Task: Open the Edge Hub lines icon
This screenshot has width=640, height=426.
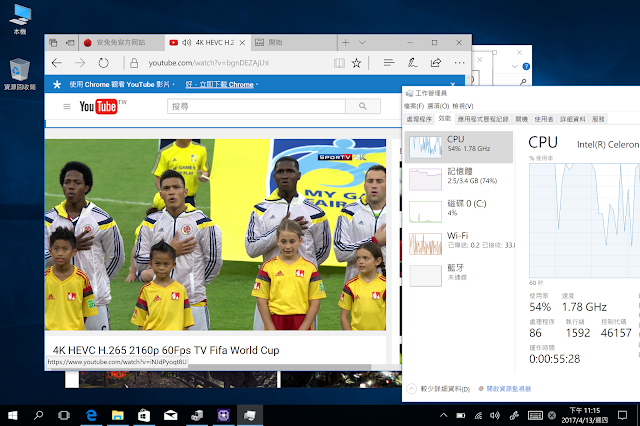Action: (389, 63)
